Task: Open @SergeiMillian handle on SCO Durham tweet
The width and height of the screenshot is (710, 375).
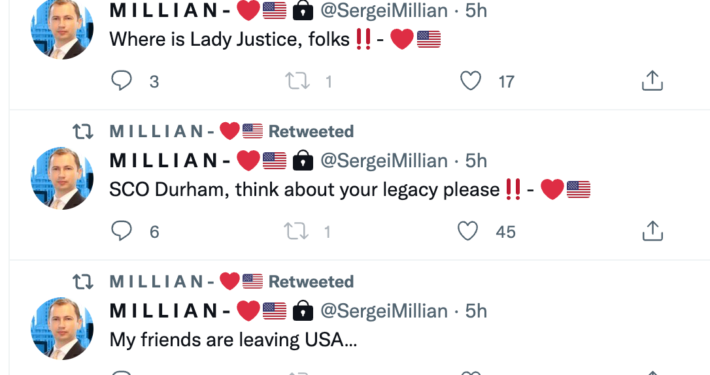Action: 384,161
